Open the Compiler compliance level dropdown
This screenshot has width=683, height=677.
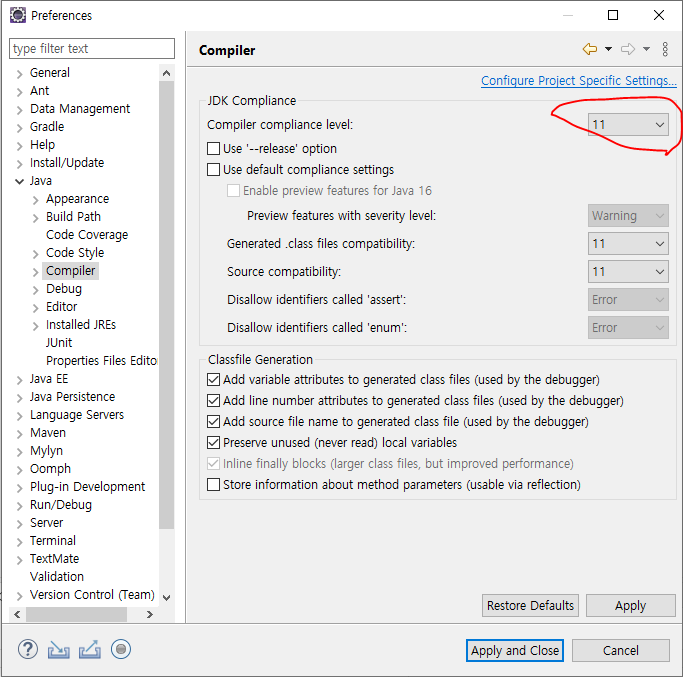pyautogui.click(x=628, y=125)
